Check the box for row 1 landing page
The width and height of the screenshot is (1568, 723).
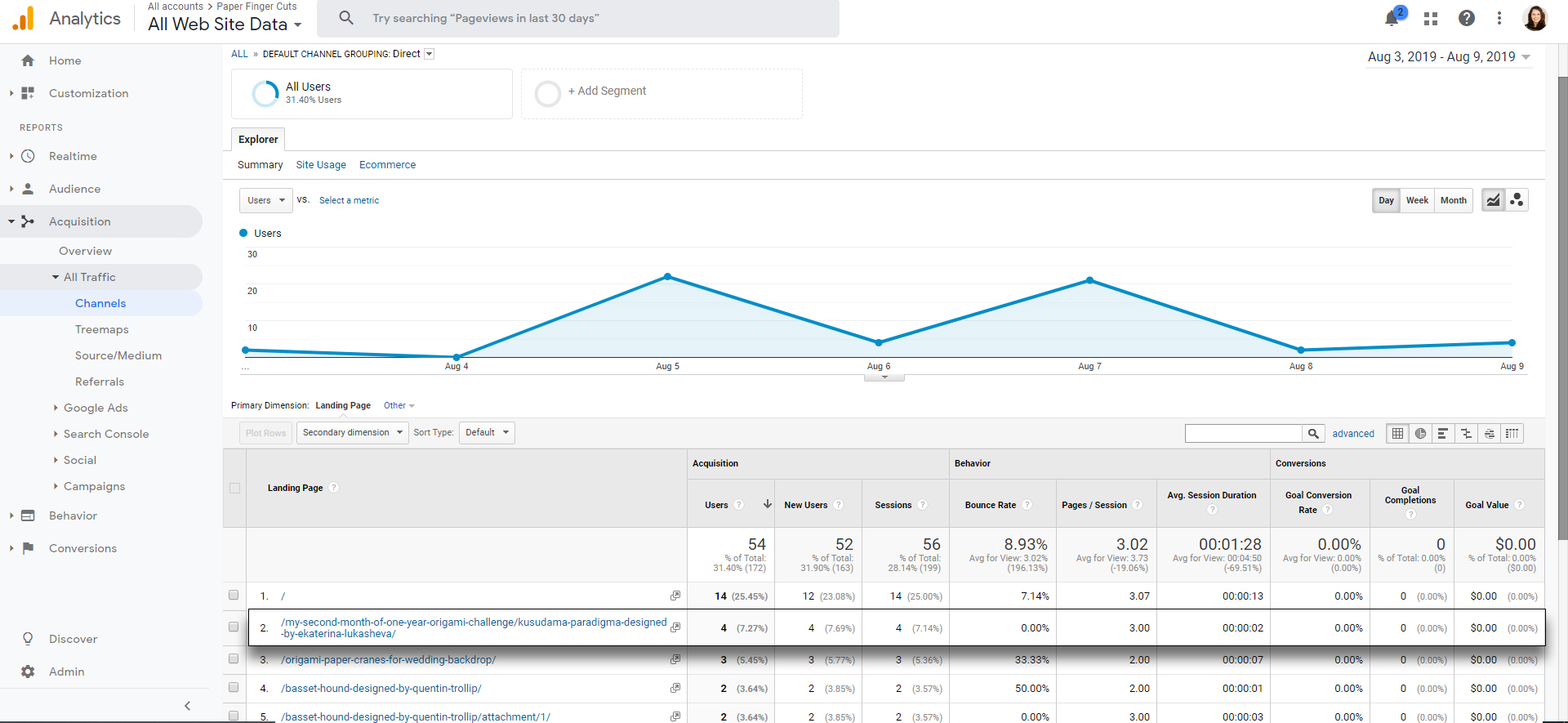pyautogui.click(x=234, y=596)
